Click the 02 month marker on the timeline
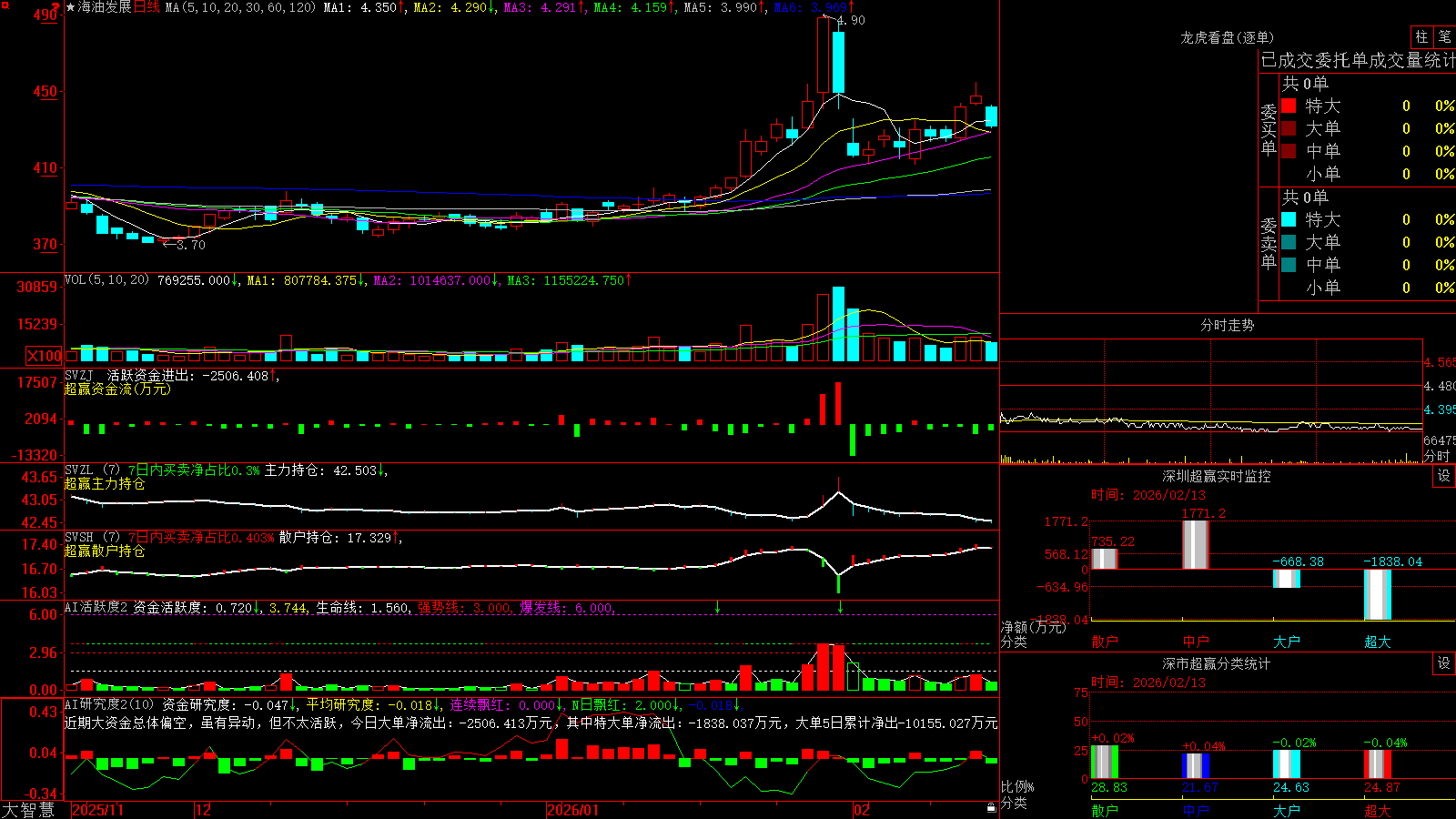Viewport: 1456px width, 819px height. (861, 810)
